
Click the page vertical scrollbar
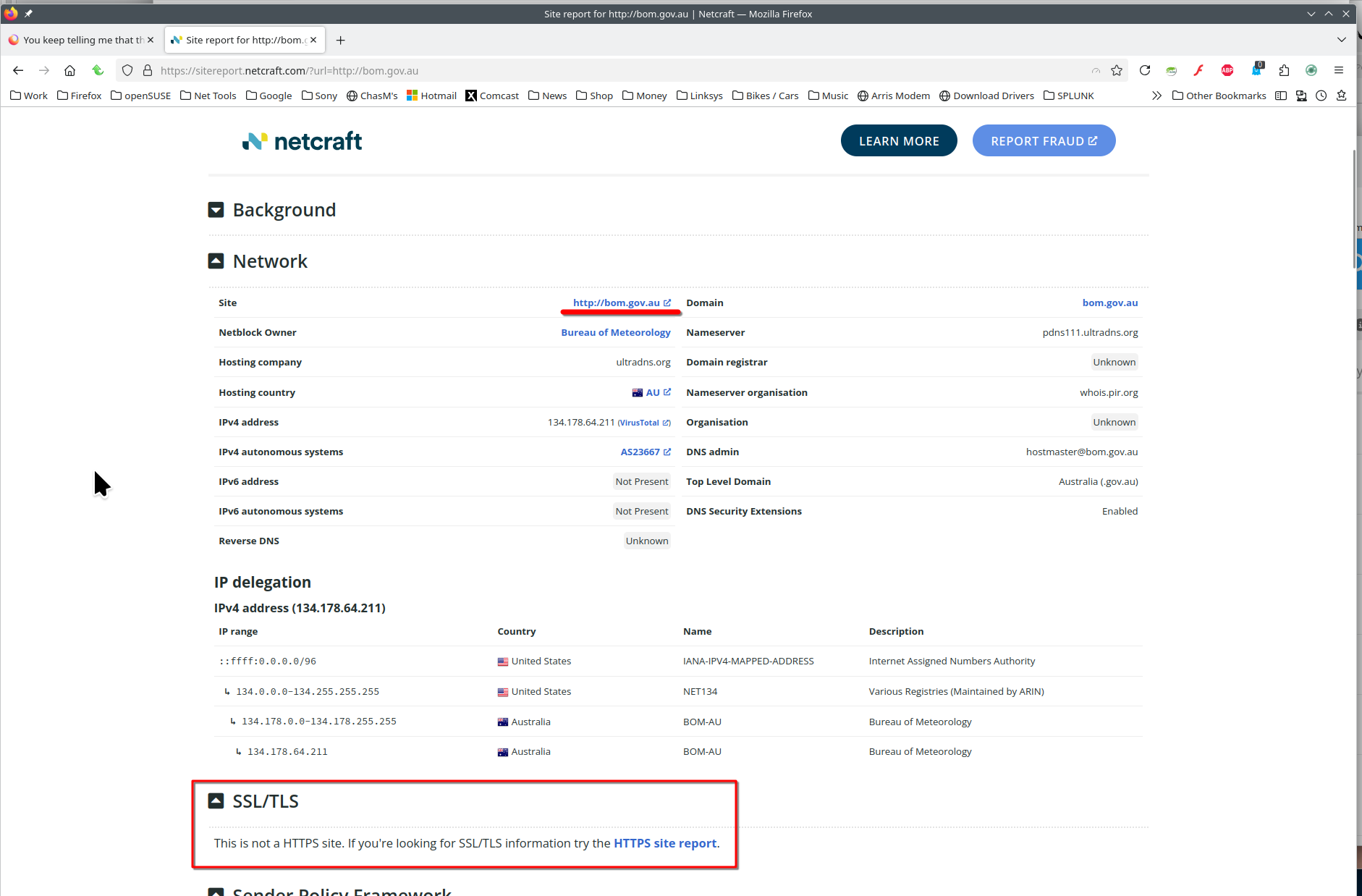pyautogui.click(x=1353, y=210)
